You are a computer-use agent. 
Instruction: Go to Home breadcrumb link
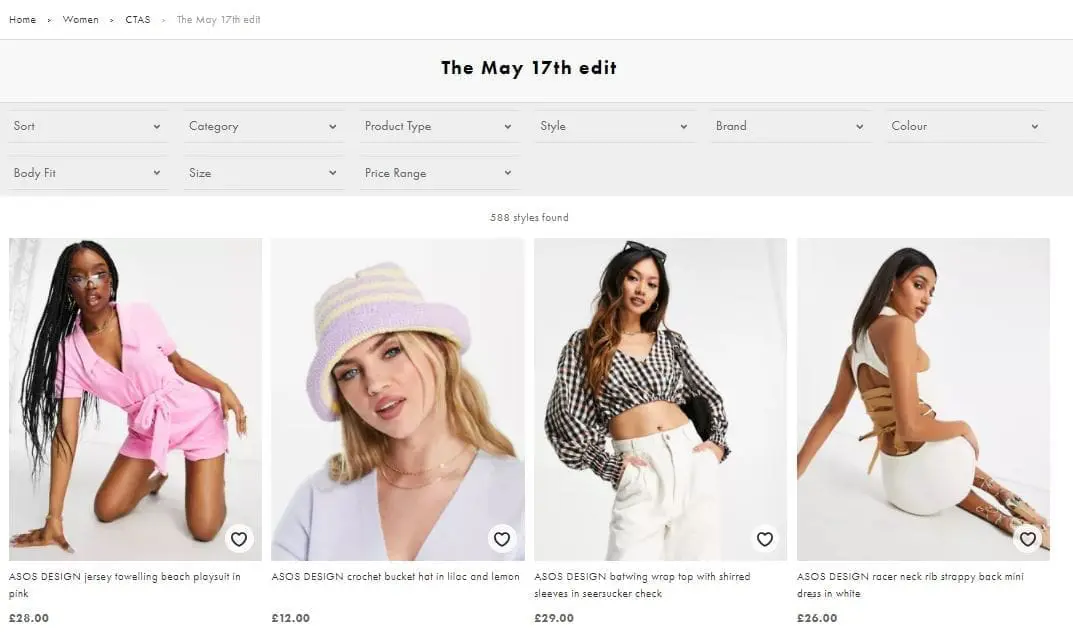(x=22, y=20)
